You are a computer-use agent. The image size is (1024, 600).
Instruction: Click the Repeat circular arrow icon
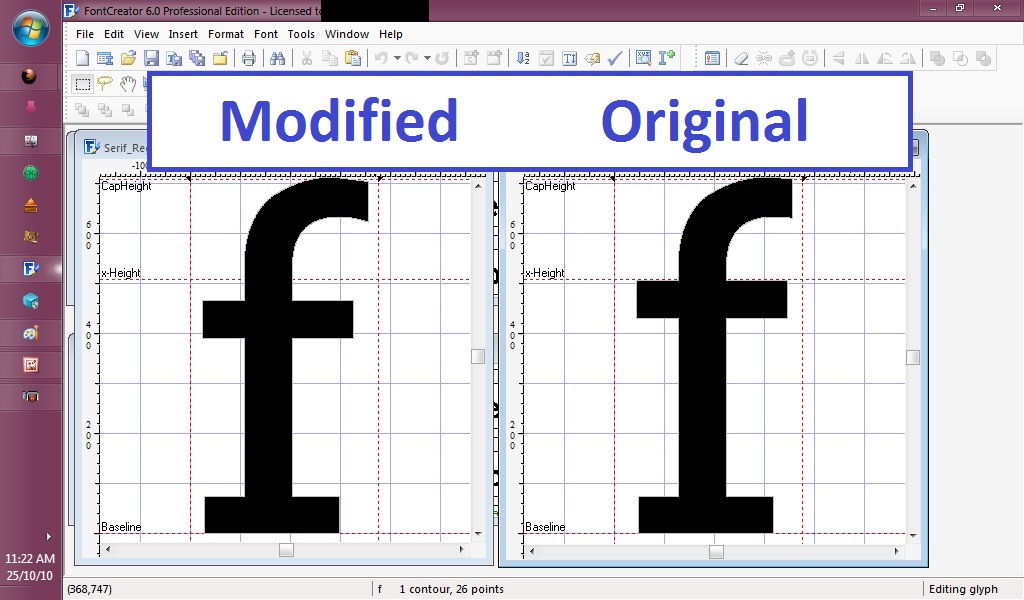pyautogui.click(x=442, y=59)
